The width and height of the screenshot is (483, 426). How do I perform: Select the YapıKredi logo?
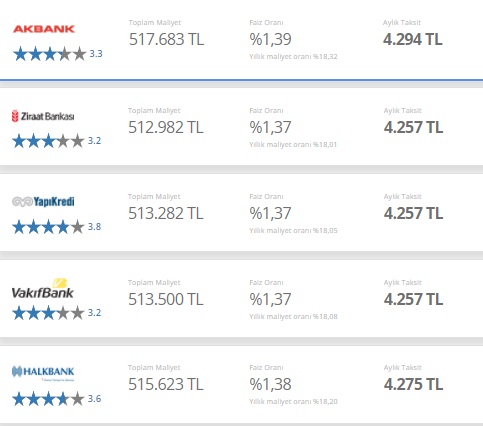(43, 202)
